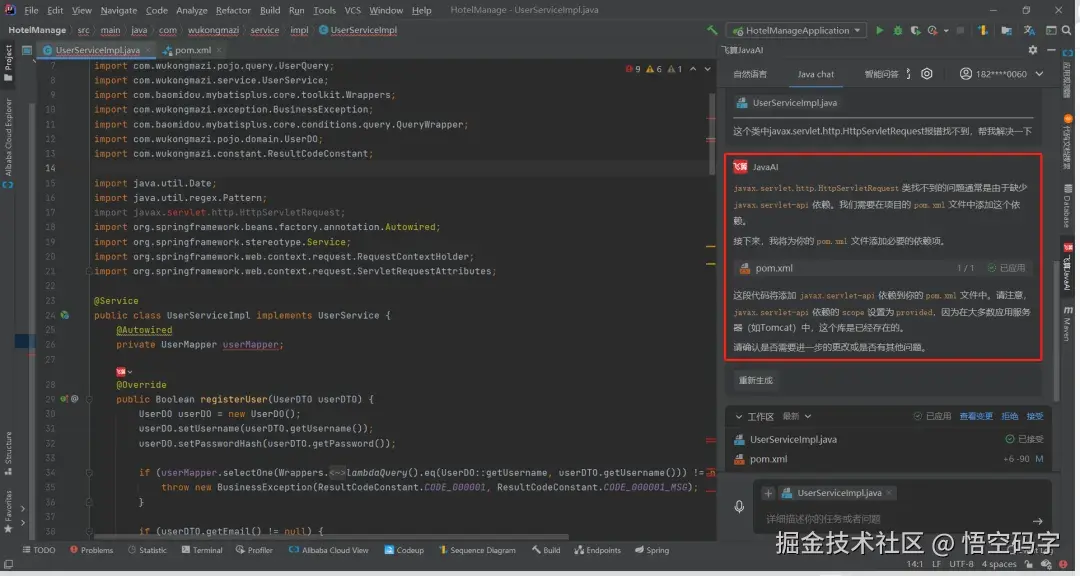Open the Sequence Diagram tool window
This screenshot has height=576, width=1080.
click(x=477, y=550)
